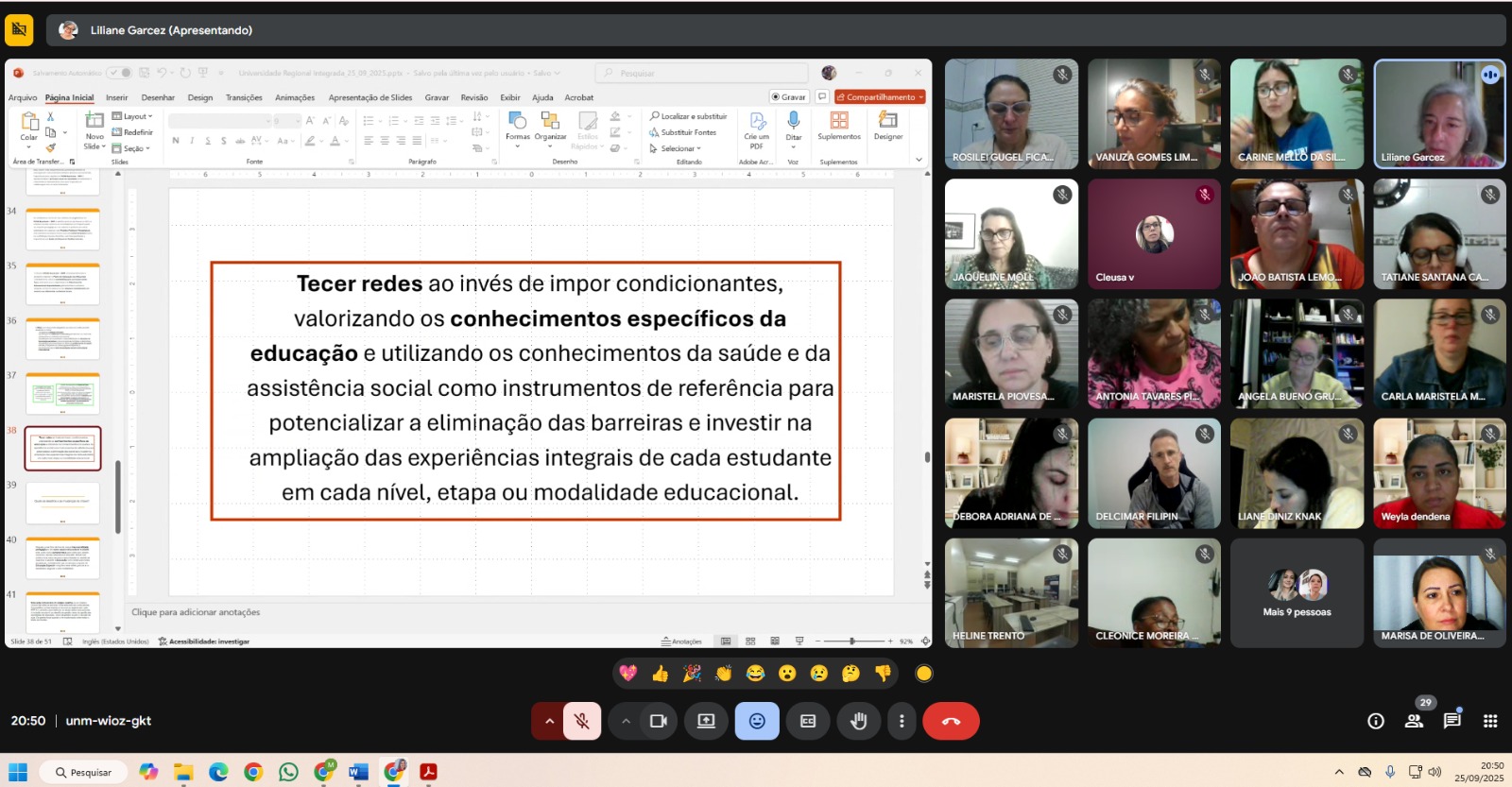Image resolution: width=1512 pixels, height=787 pixels.
Task: Expand audio settings arrow beside microphone
Action: tap(549, 721)
